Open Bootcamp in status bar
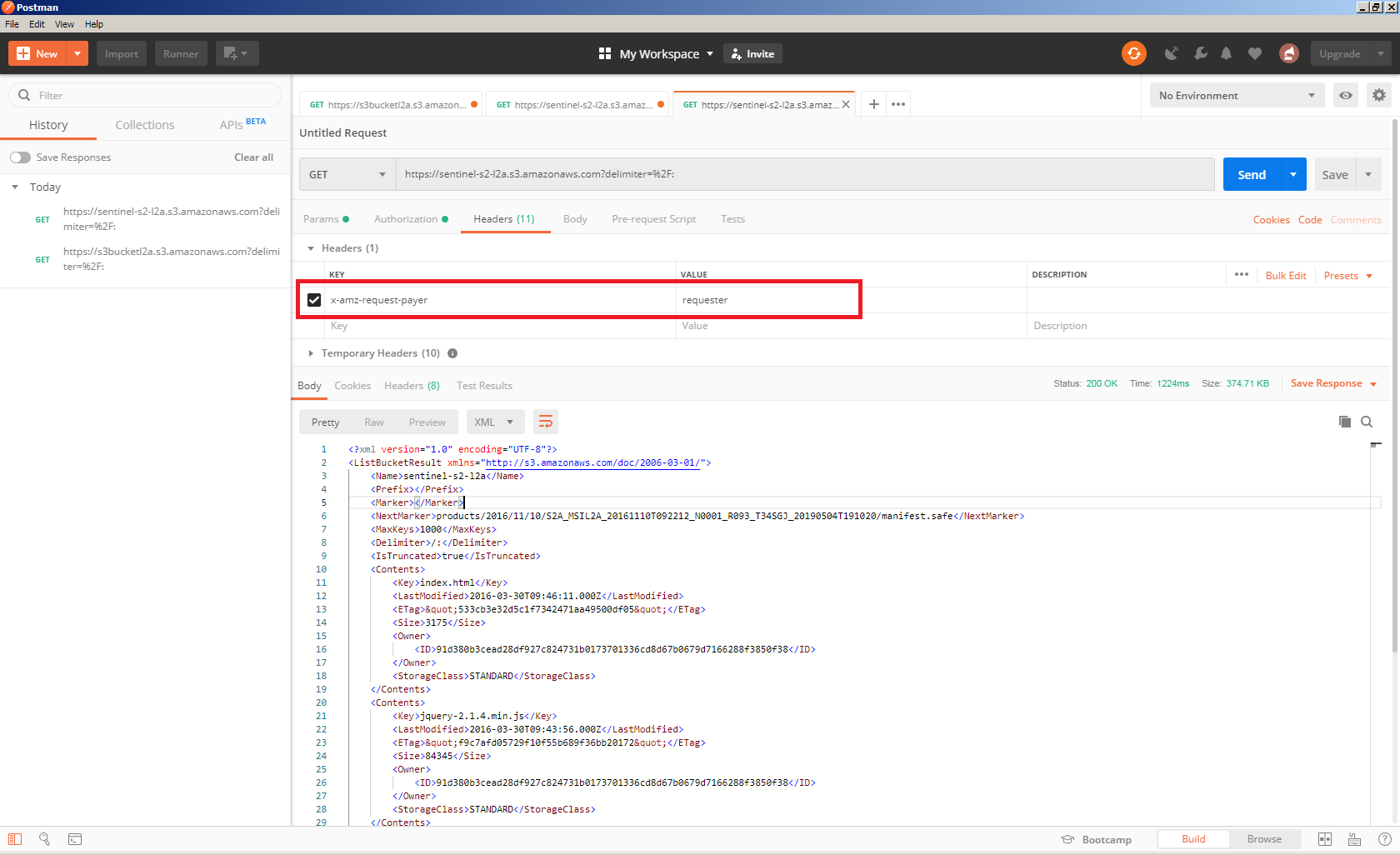This screenshot has height=855, width=1400. click(x=1097, y=839)
